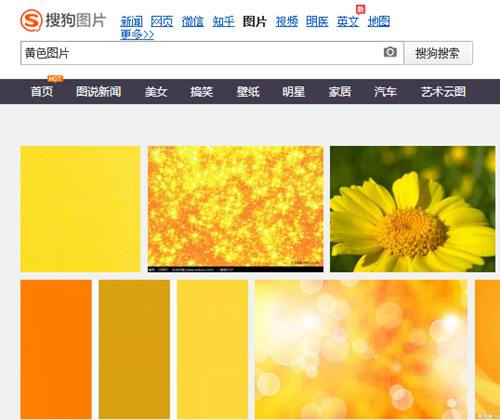Open 壁纸 navigation category
This screenshot has height=420, width=500.
pyautogui.click(x=248, y=91)
